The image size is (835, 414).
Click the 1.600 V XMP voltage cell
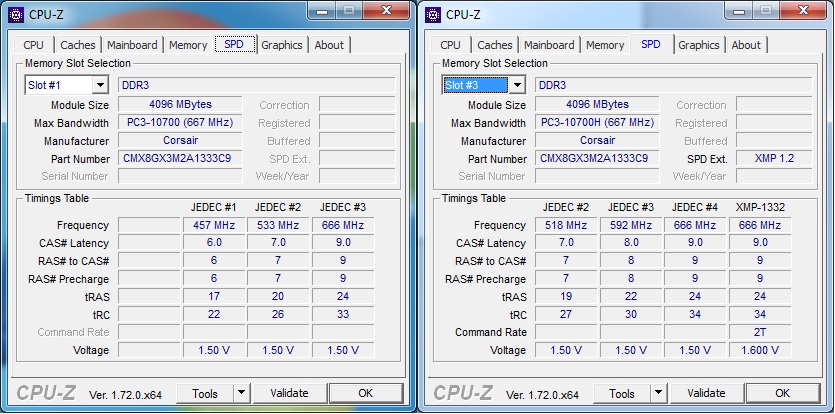(x=760, y=350)
